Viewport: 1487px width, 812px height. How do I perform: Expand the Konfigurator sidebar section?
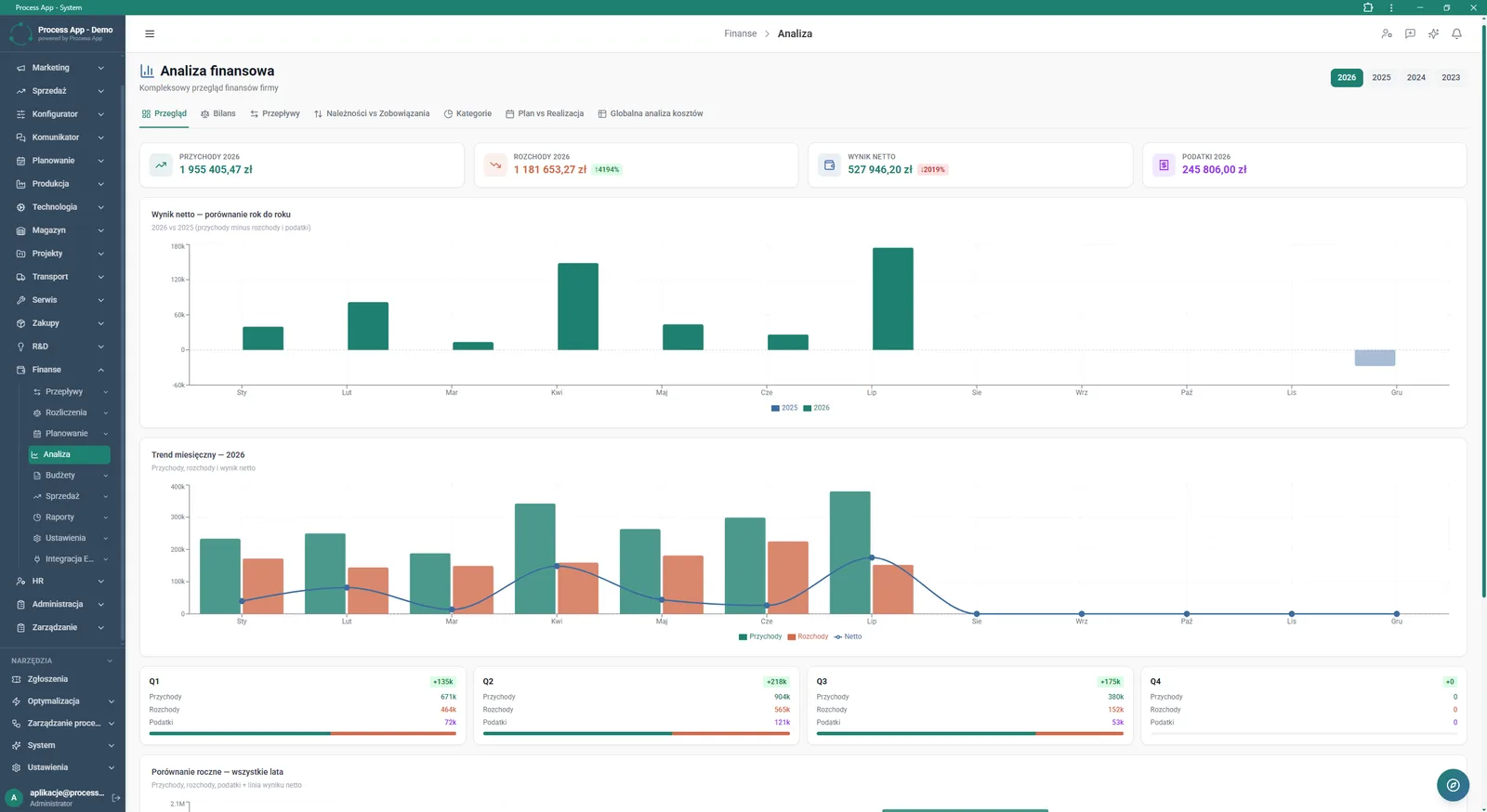click(x=60, y=114)
